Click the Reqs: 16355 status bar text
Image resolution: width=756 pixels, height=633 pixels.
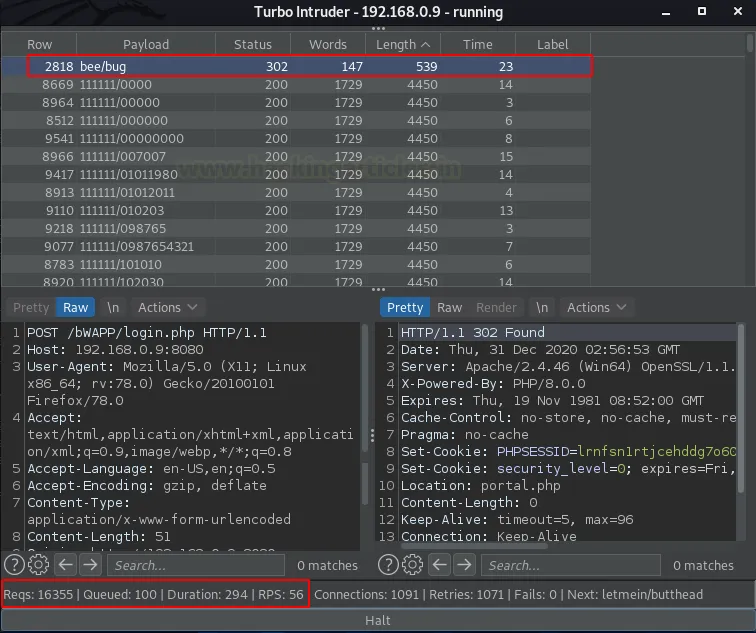click(38, 594)
